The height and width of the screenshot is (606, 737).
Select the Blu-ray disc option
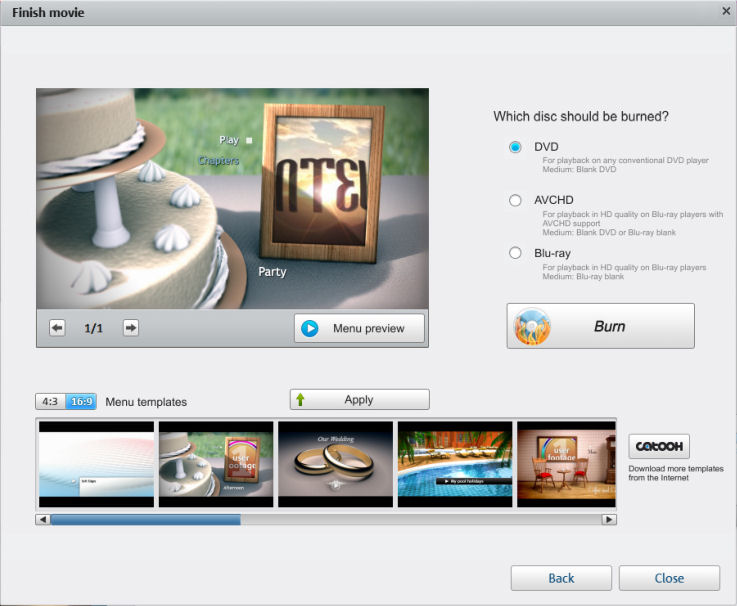[x=515, y=253]
